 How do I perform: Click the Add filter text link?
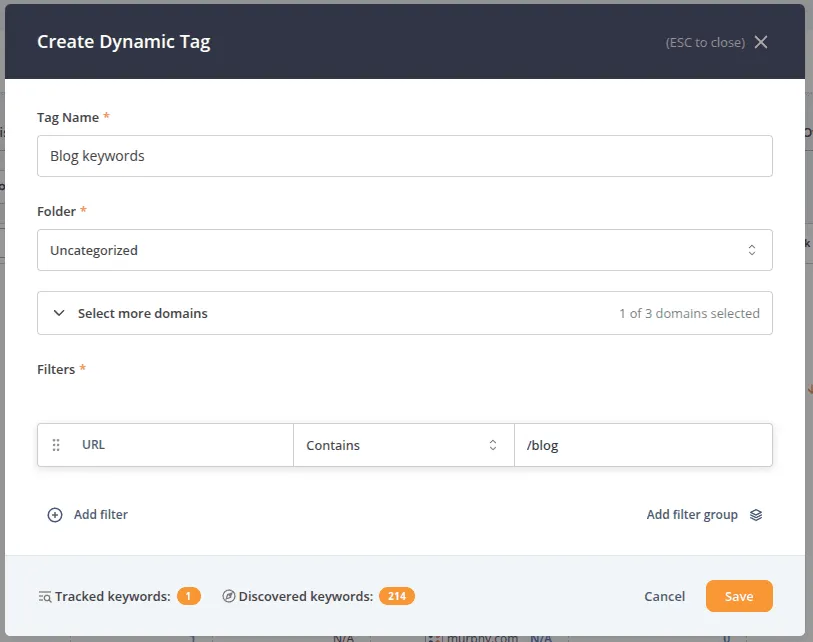101,514
